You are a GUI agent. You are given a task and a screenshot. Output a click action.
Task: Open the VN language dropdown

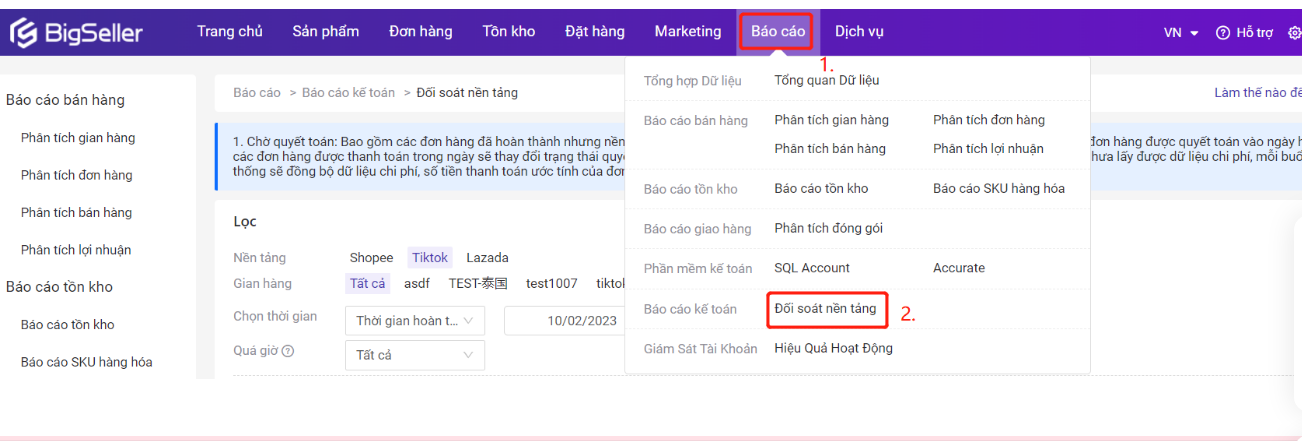tap(1180, 33)
